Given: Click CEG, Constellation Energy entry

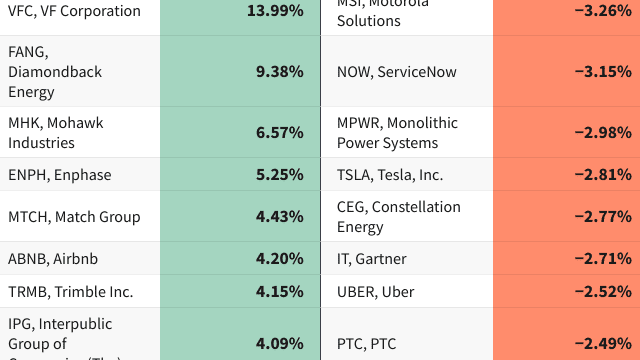Looking at the screenshot, I should pos(407,216).
